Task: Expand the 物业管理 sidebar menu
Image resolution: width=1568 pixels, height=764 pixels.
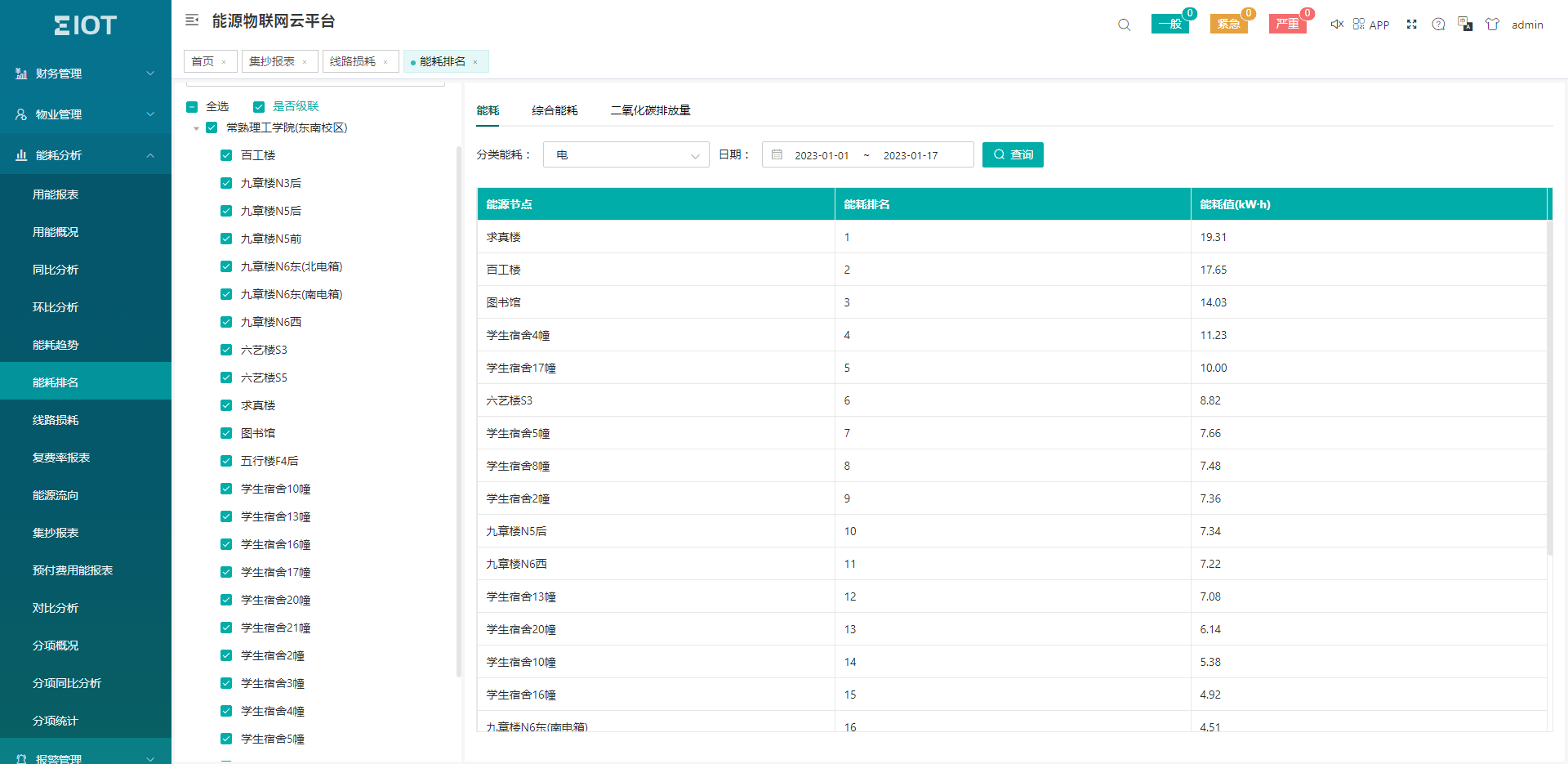Action: (x=86, y=114)
